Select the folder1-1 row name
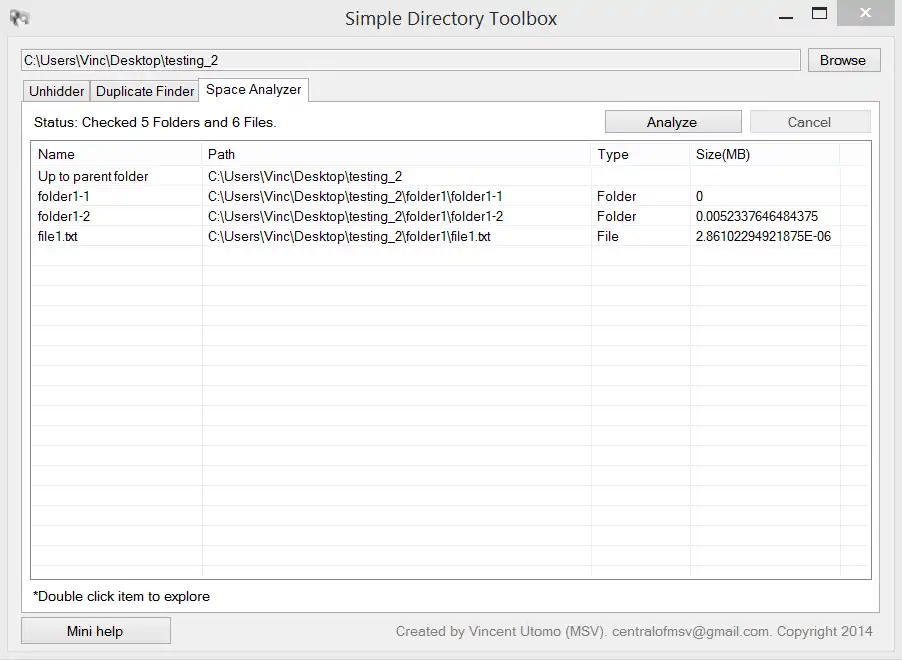This screenshot has height=660, width=902. click(x=63, y=196)
